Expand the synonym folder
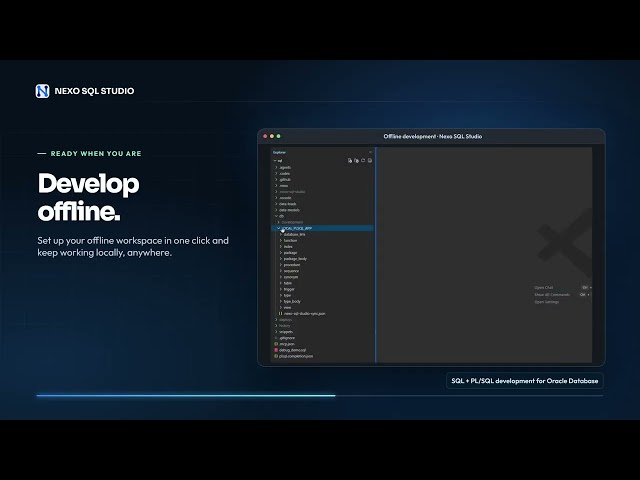Screen dimensions: 640x480 coord(289,277)
